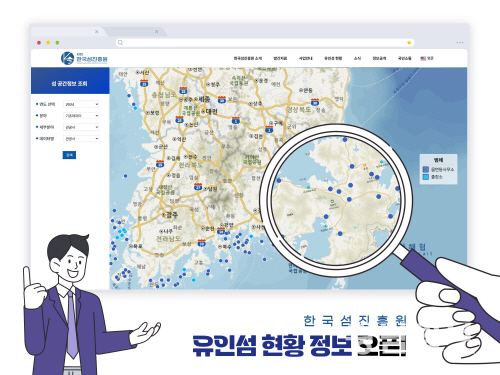Image resolution: width=500 pixels, height=375 pixels.
Task: Click the yellow bookmark star in address bar
Action: click(x=409, y=43)
